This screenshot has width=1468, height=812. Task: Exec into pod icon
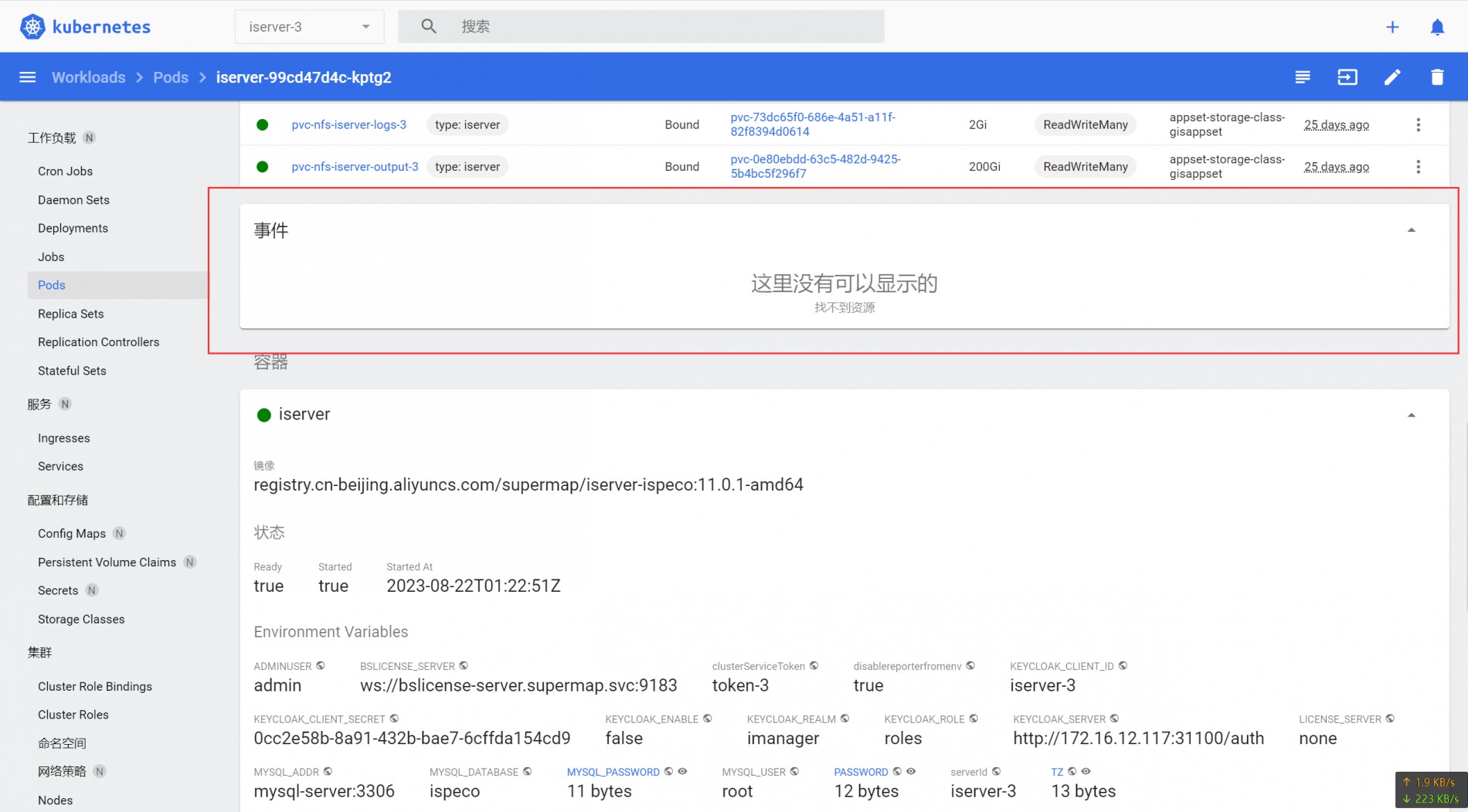tap(1347, 77)
